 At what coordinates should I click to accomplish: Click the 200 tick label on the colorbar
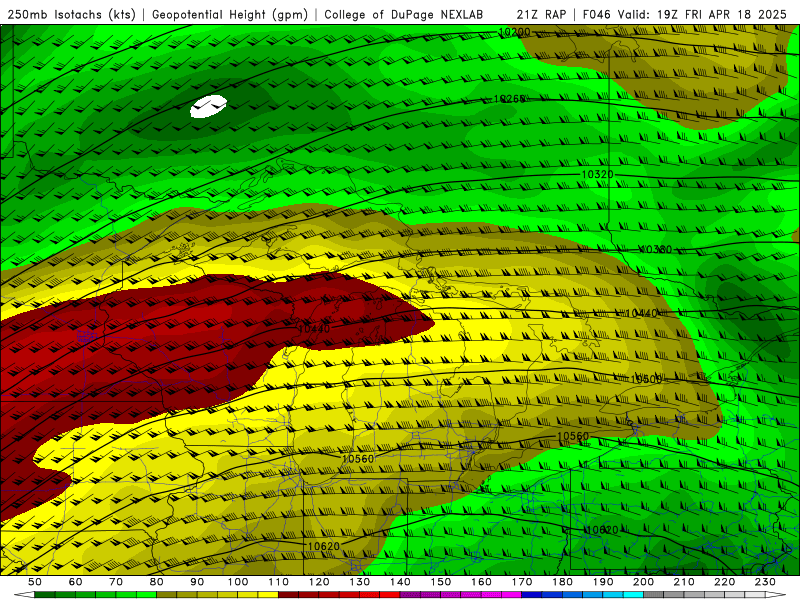point(643,582)
